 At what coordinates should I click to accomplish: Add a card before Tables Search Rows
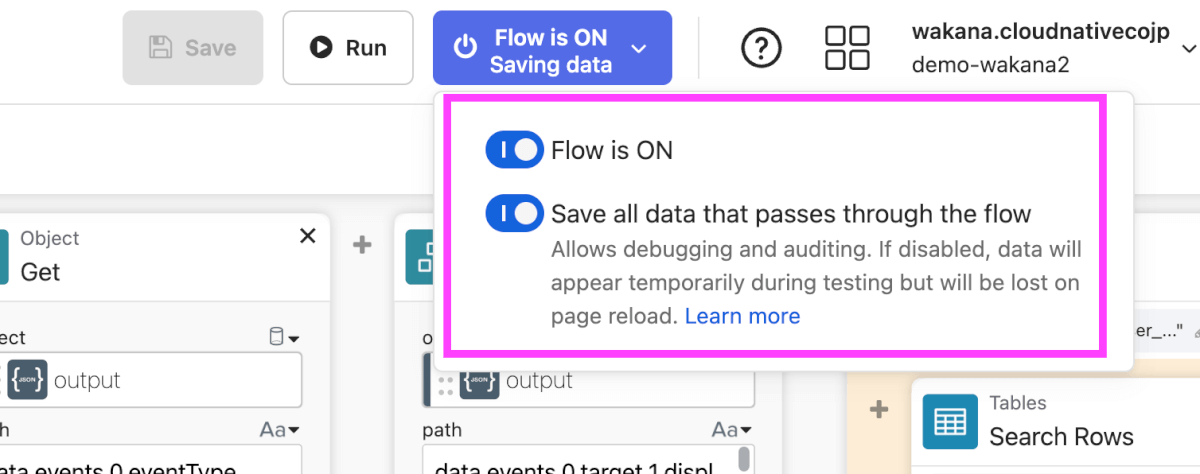(879, 409)
